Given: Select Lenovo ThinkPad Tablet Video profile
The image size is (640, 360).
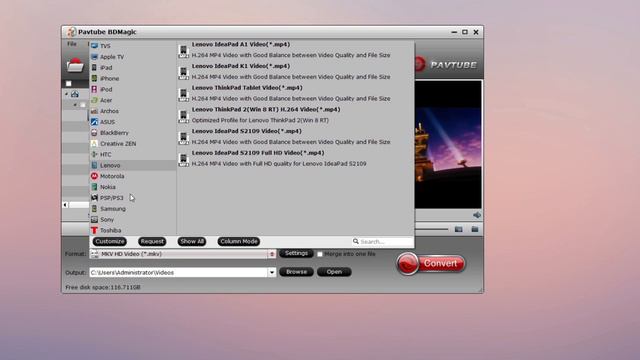Looking at the screenshot, I should click(296, 93).
